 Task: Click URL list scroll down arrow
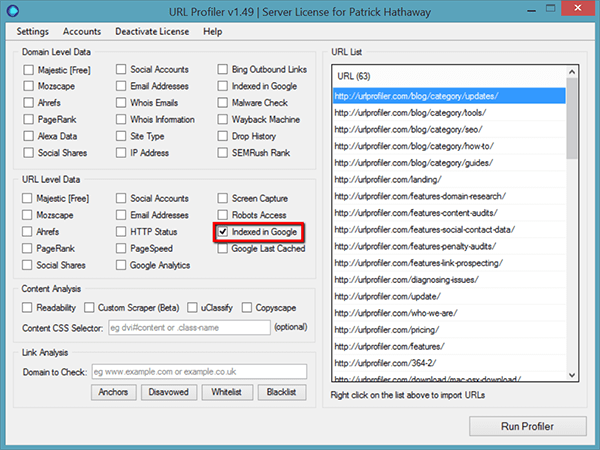[572, 375]
